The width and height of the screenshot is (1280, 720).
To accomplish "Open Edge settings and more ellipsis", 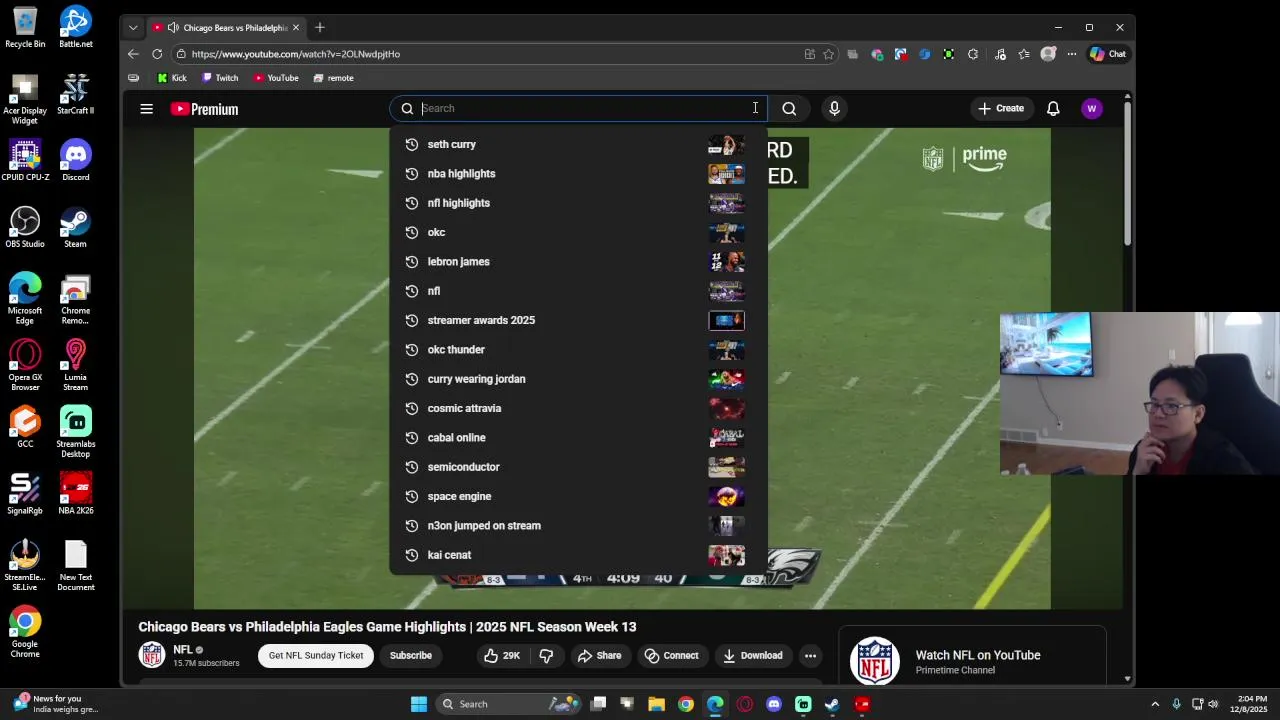I will (1072, 54).
